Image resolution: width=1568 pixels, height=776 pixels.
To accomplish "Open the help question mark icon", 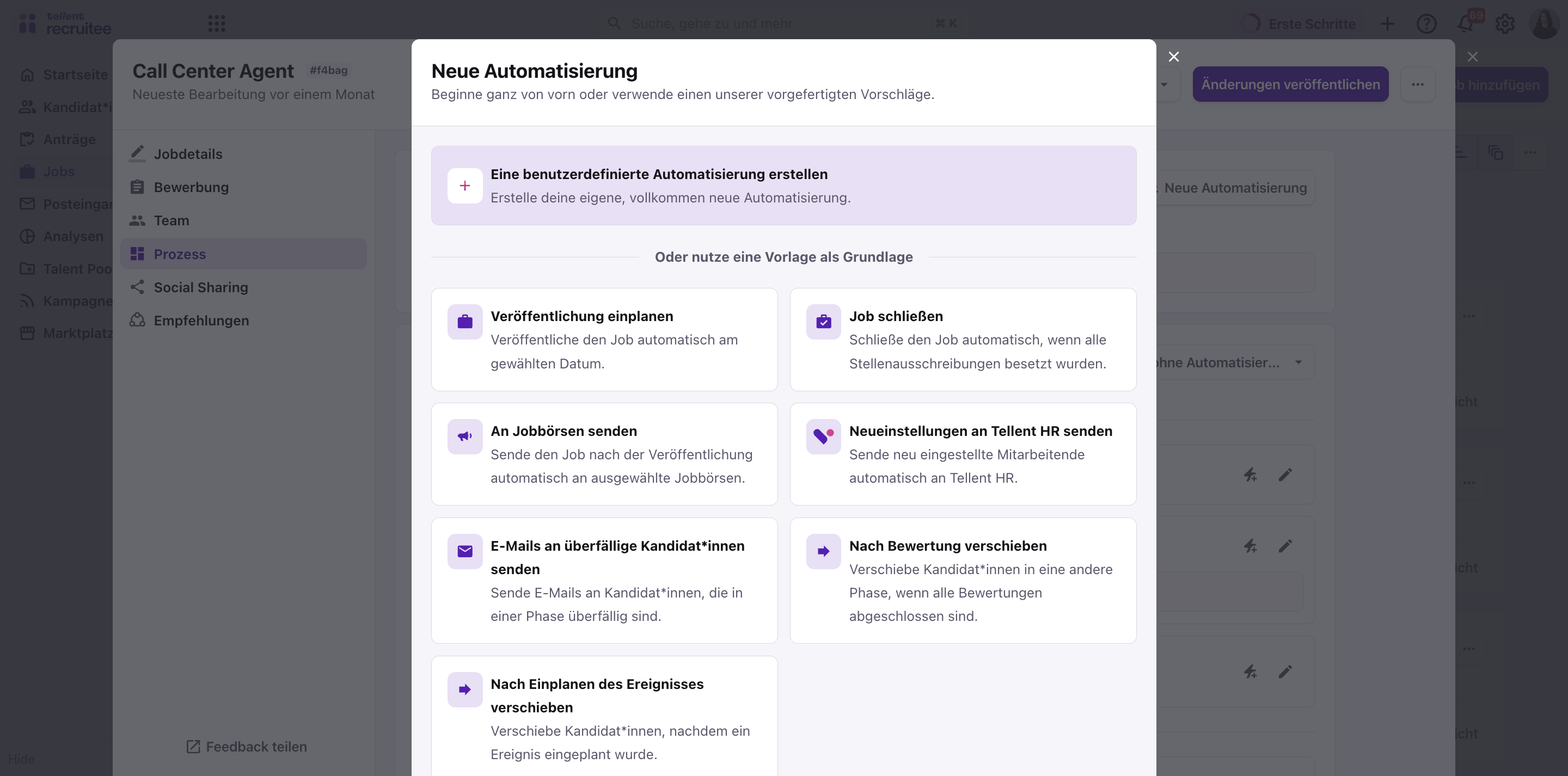I will pos(1426,24).
